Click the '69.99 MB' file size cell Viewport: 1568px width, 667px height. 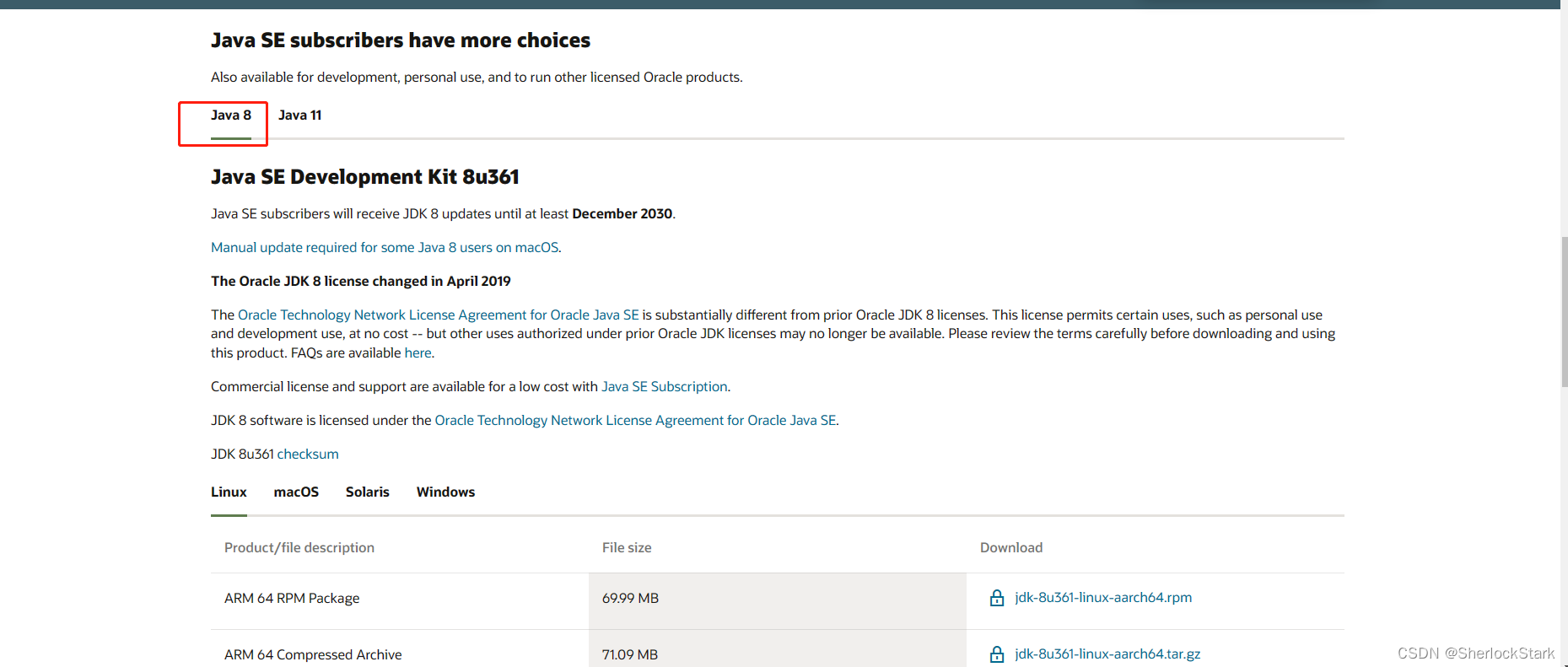click(x=778, y=601)
